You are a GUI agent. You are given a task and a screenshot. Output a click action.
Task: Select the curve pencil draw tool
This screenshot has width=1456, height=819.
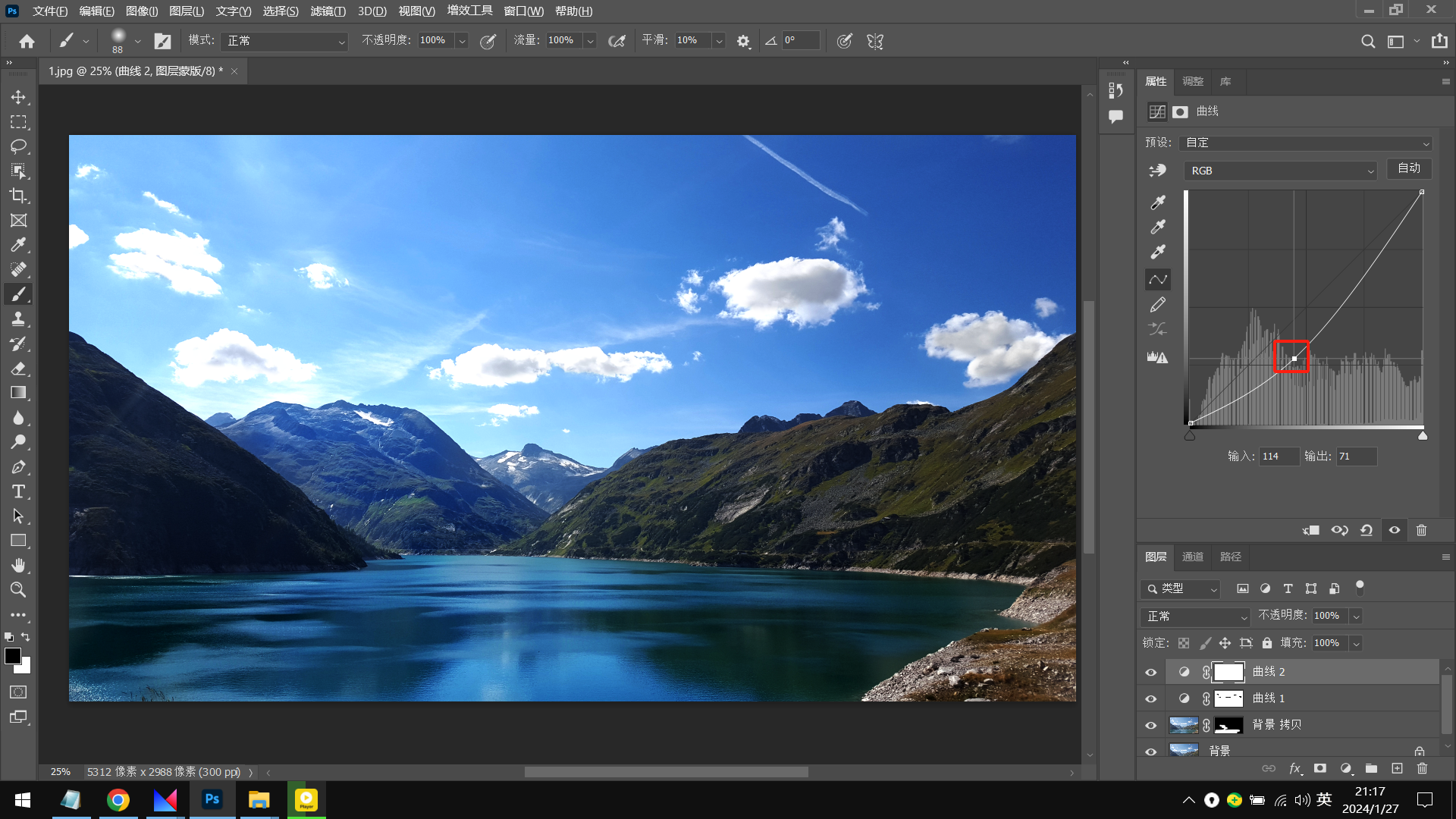[1158, 305]
